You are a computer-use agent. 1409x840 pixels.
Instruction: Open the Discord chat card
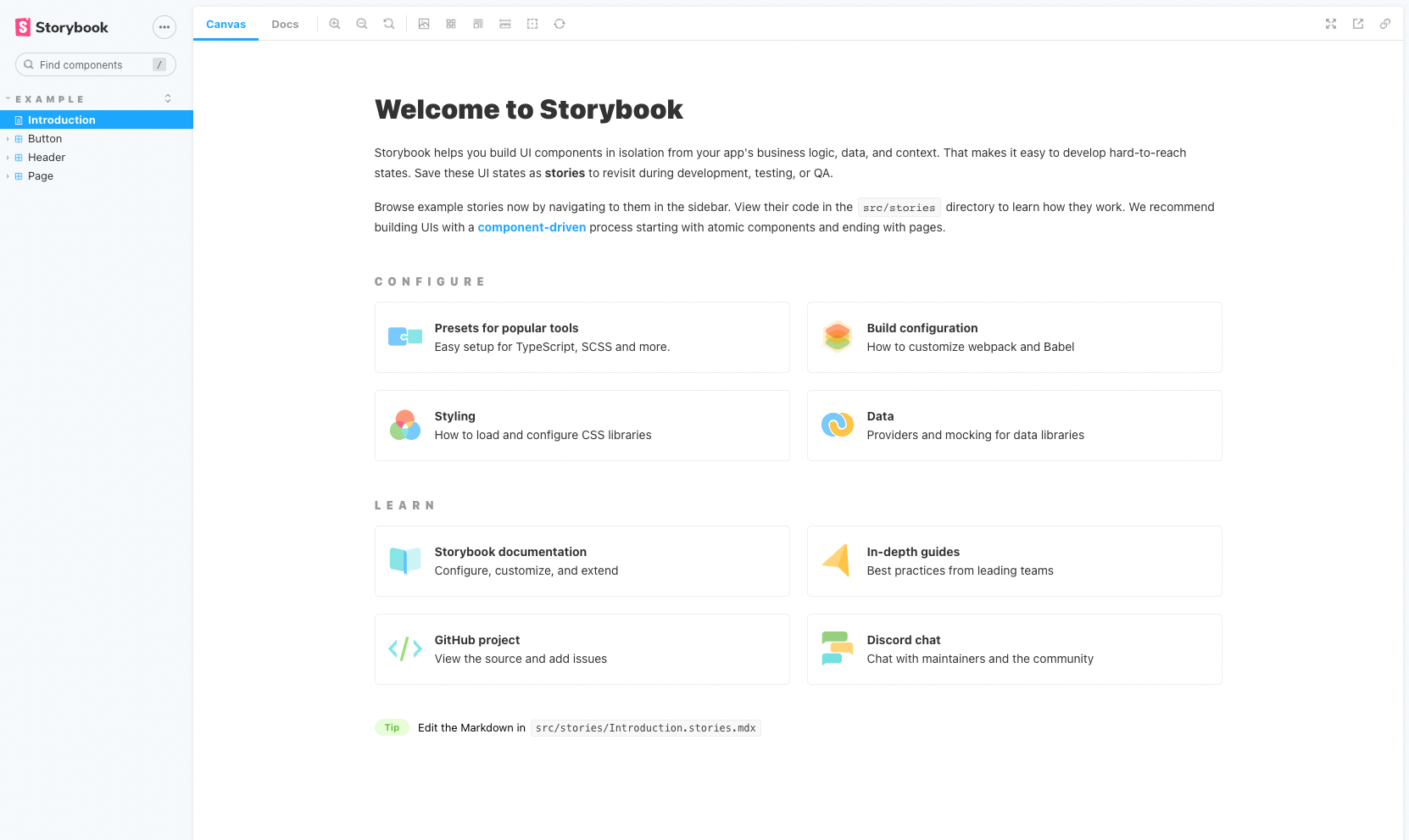pos(1015,649)
